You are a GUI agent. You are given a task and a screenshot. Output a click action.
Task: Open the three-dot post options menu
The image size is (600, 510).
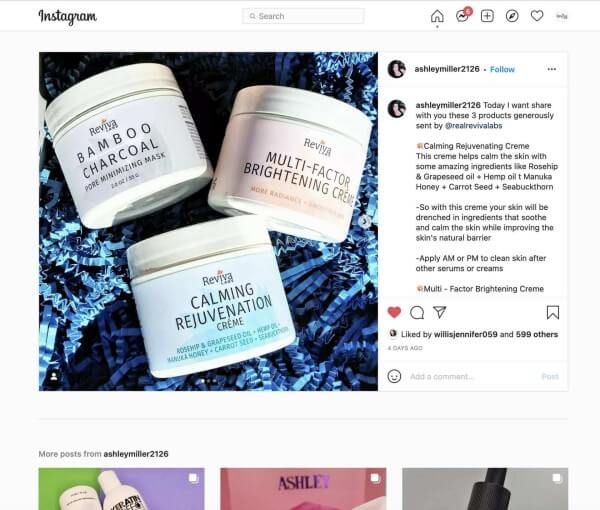[x=551, y=69]
